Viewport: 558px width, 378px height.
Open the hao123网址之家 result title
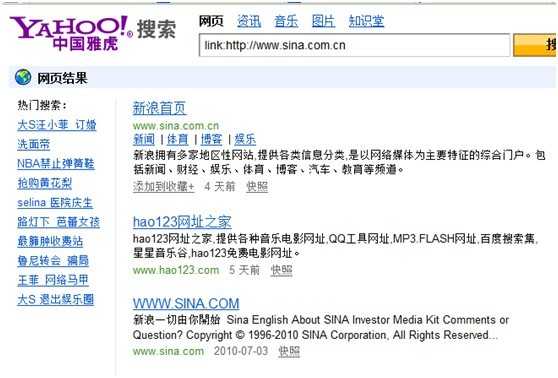(x=182, y=222)
